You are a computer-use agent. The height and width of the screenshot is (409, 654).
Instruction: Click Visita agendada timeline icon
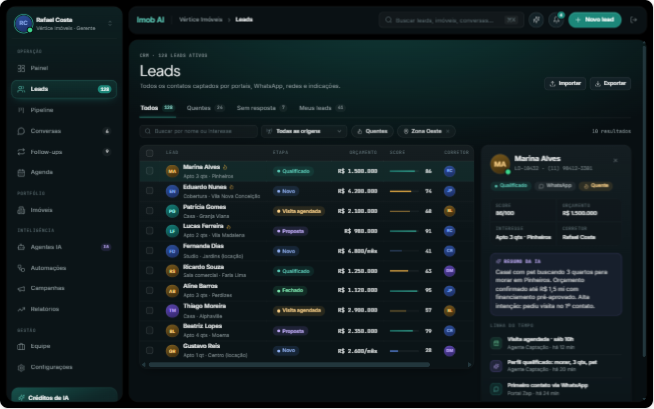tap(496, 343)
